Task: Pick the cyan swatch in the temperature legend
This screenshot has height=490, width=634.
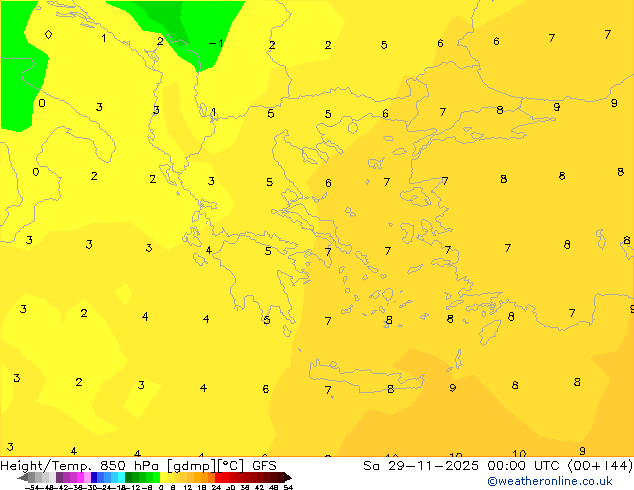Action: pos(121,478)
